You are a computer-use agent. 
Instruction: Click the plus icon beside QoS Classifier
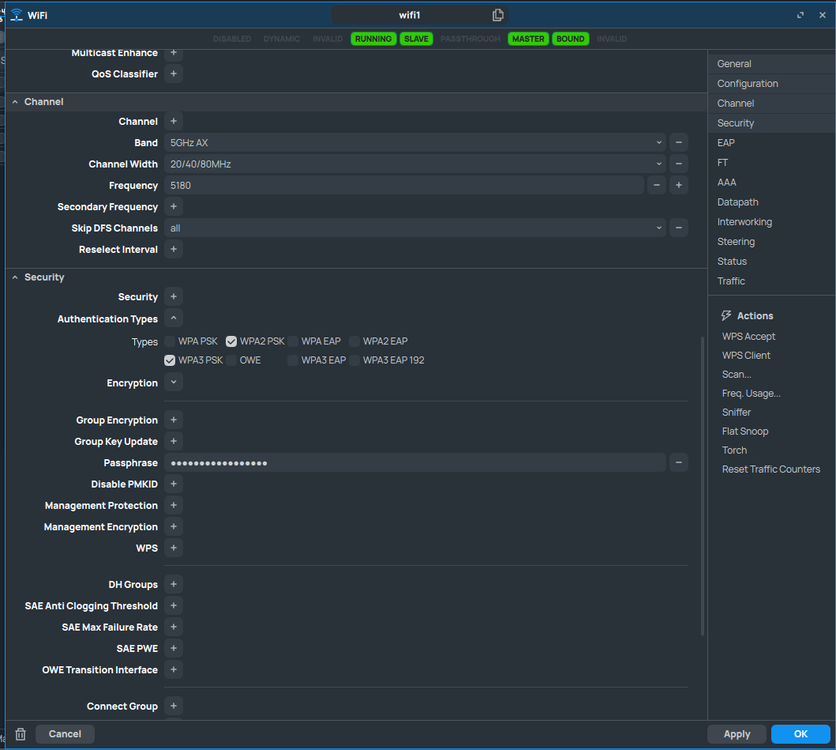(173, 74)
